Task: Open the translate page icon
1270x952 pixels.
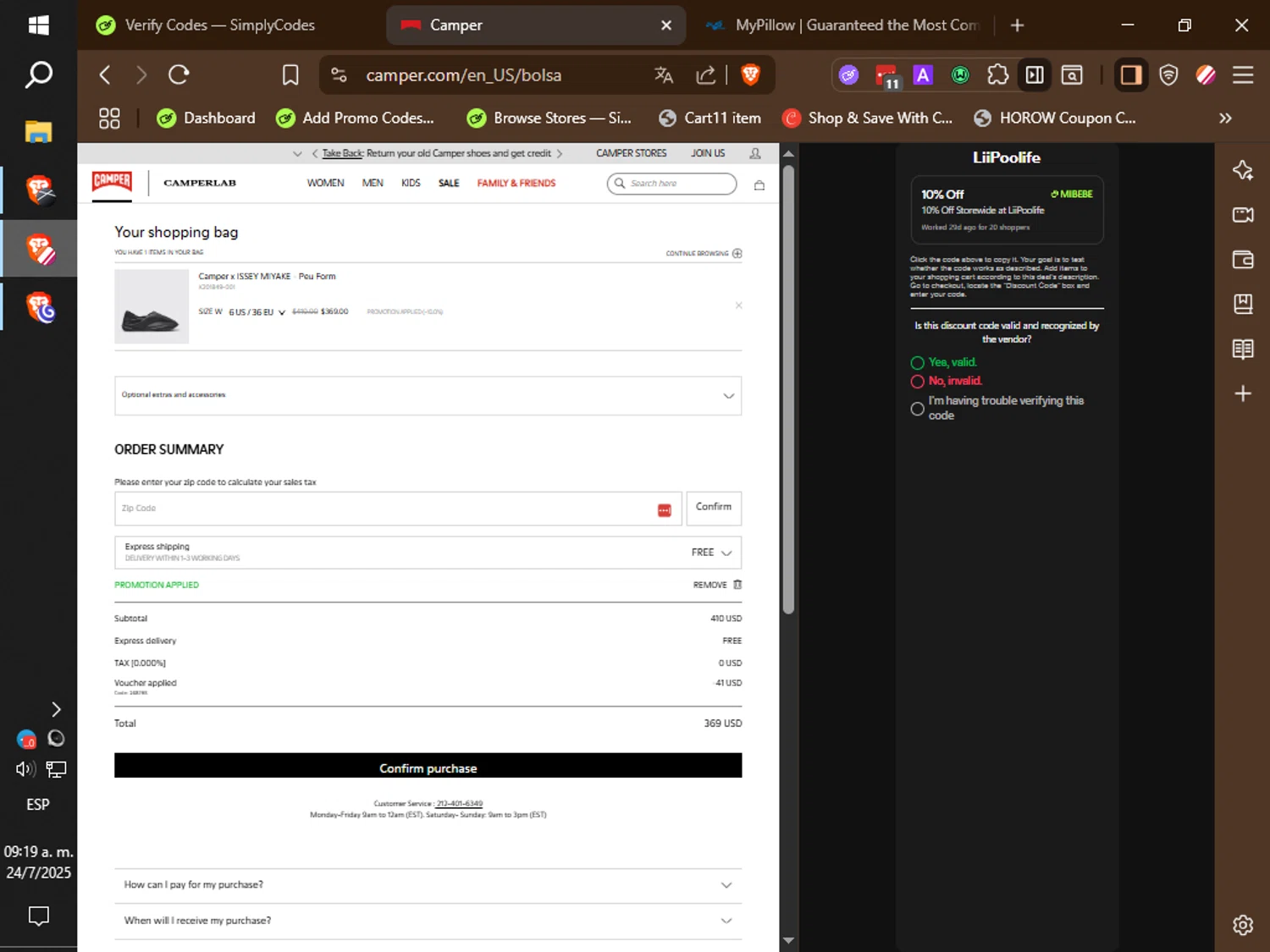Action: 664,75
